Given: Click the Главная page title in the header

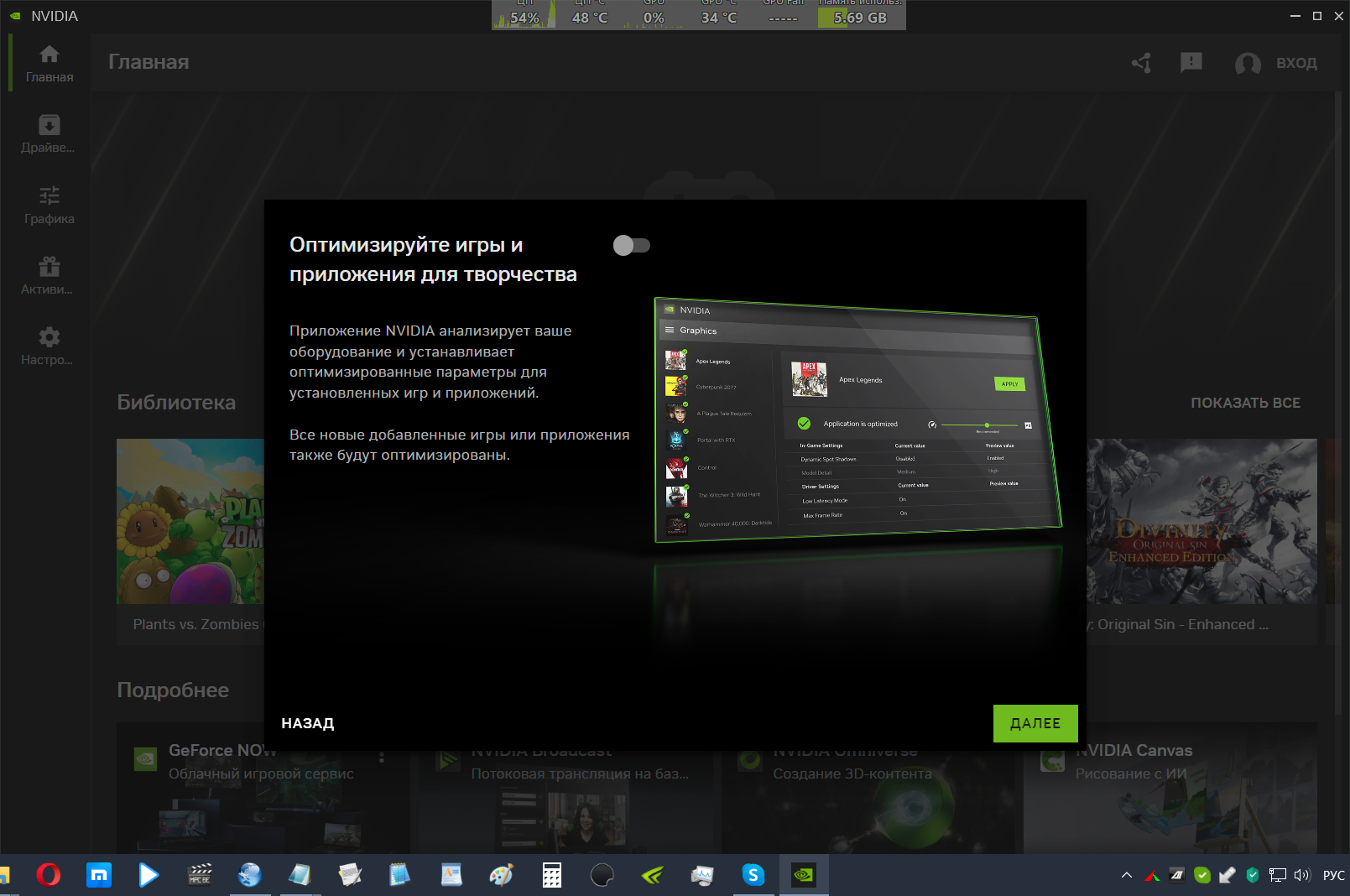Looking at the screenshot, I should pyautogui.click(x=149, y=62).
